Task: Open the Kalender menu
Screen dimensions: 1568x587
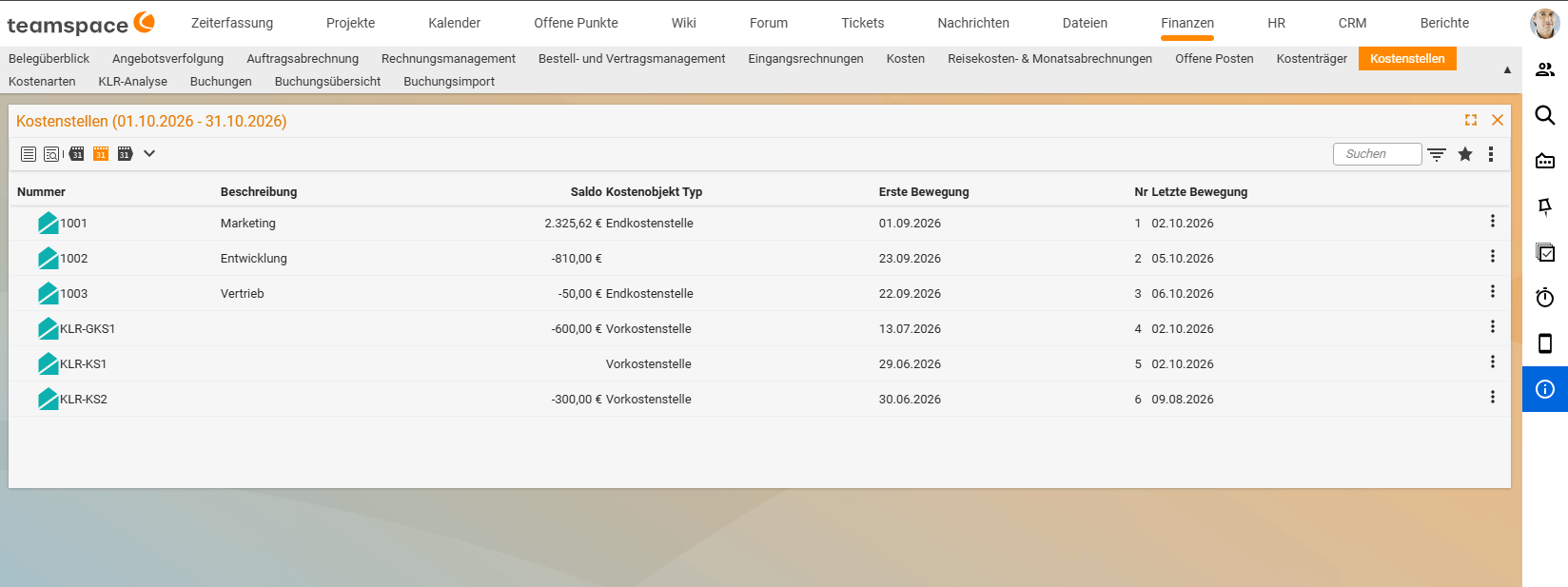Action: point(455,23)
